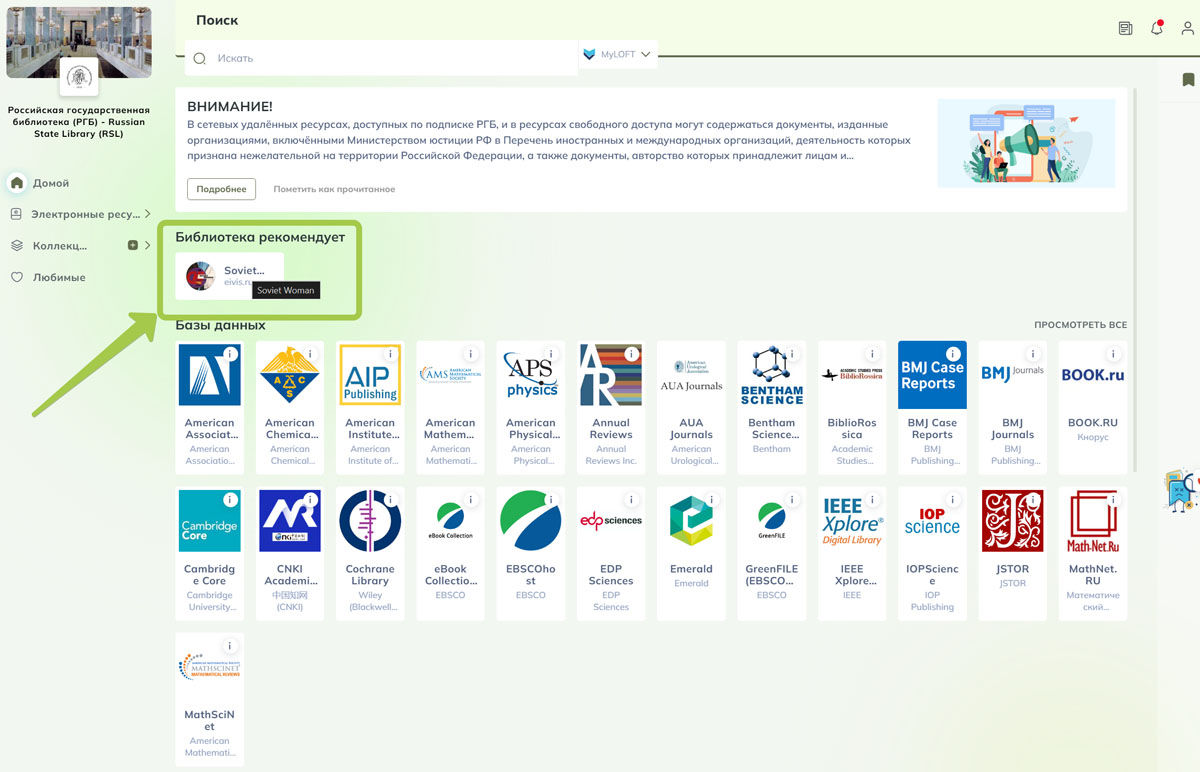Image resolution: width=1200 pixels, height=772 pixels.
Task: Add a collection with the plus icon
Action: click(132, 246)
